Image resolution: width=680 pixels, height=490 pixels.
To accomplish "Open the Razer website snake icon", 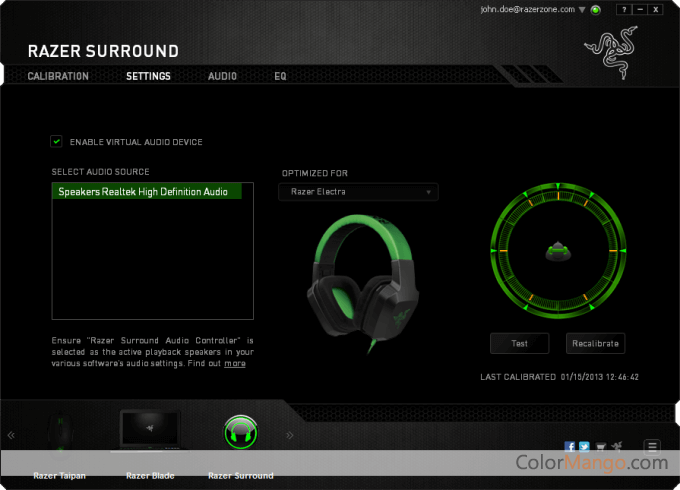I will tap(617, 446).
